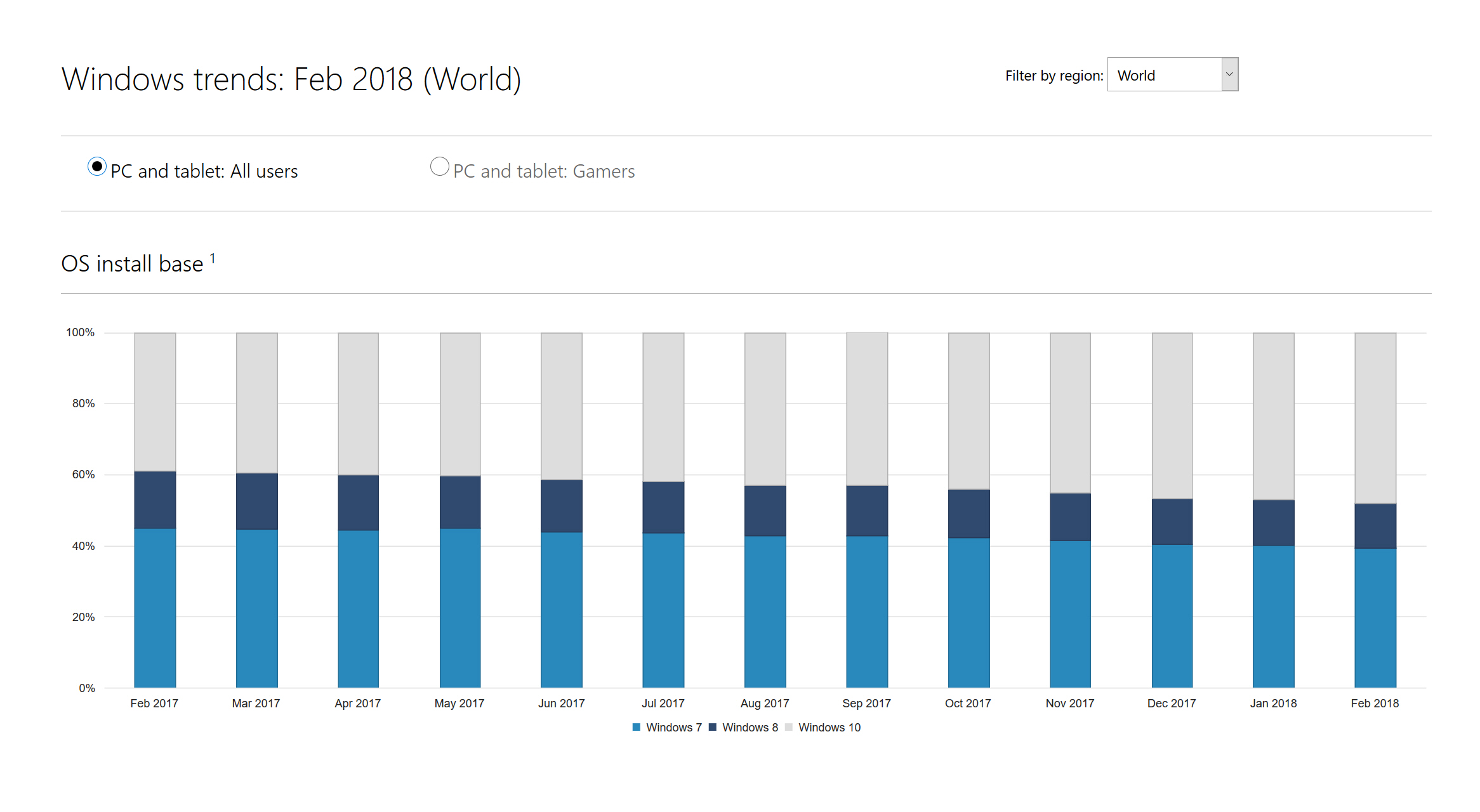Click the Windows 8 segment of Feb 2018 bar
Image resolution: width=1480 pixels, height=812 pixels.
point(1375,526)
